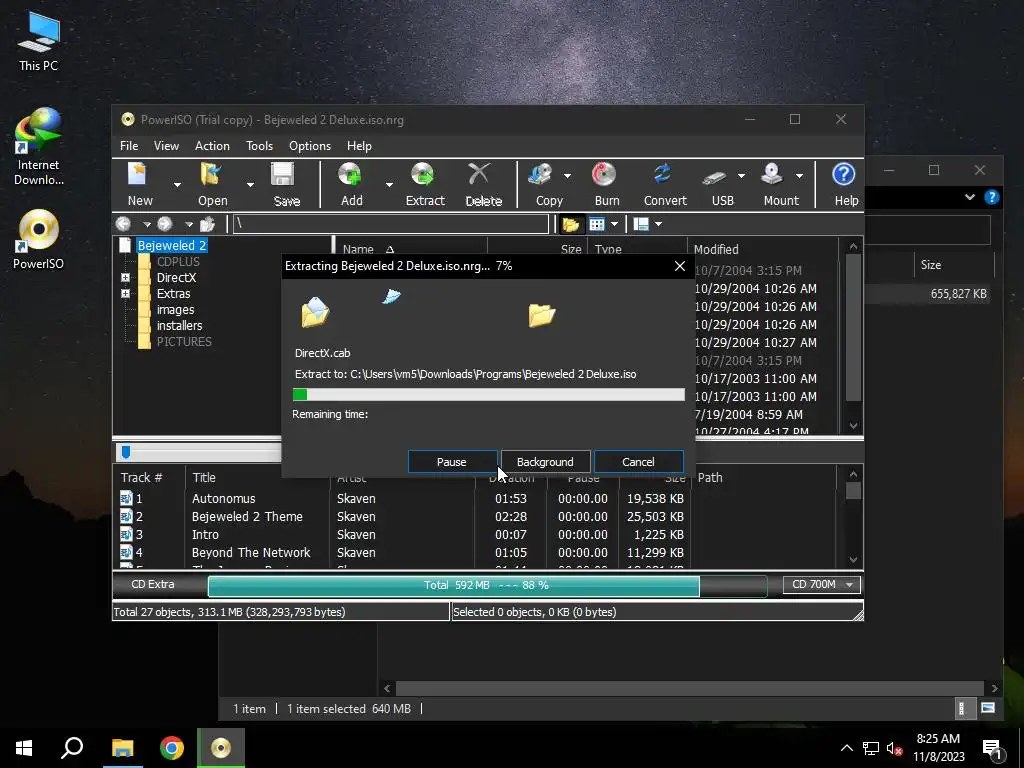Open the Tools menu

click(x=259, y=146)
